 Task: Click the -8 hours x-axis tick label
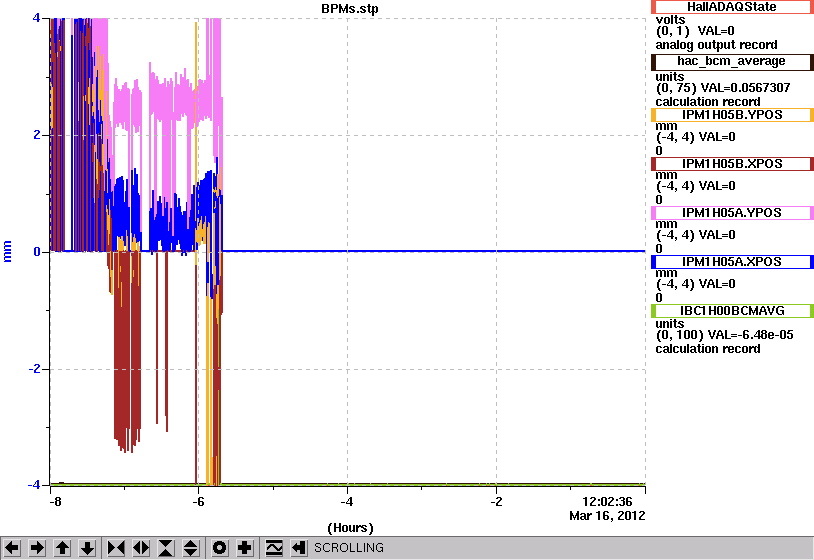[55, 502]
